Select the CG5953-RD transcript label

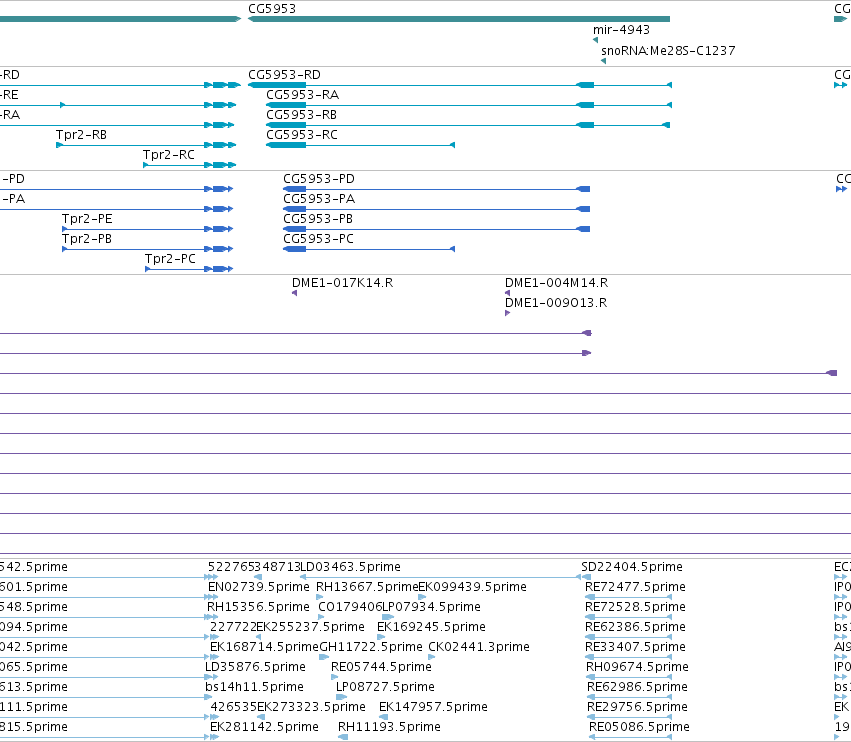(x=284, y=74)
